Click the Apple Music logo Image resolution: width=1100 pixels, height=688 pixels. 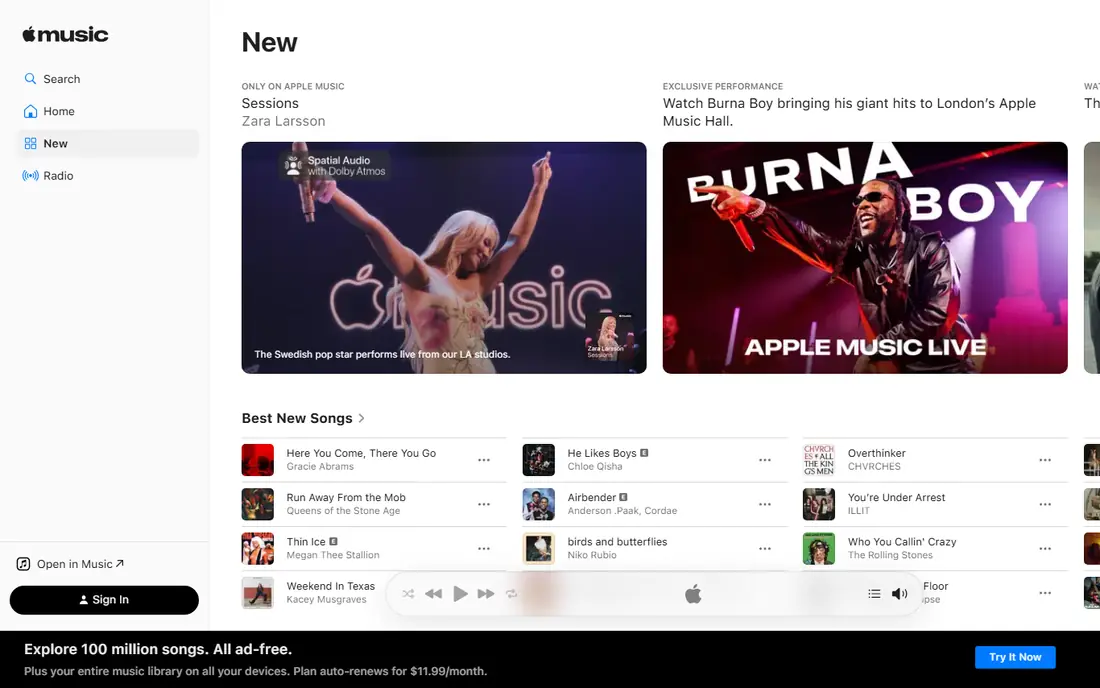(x=65, y=34)
